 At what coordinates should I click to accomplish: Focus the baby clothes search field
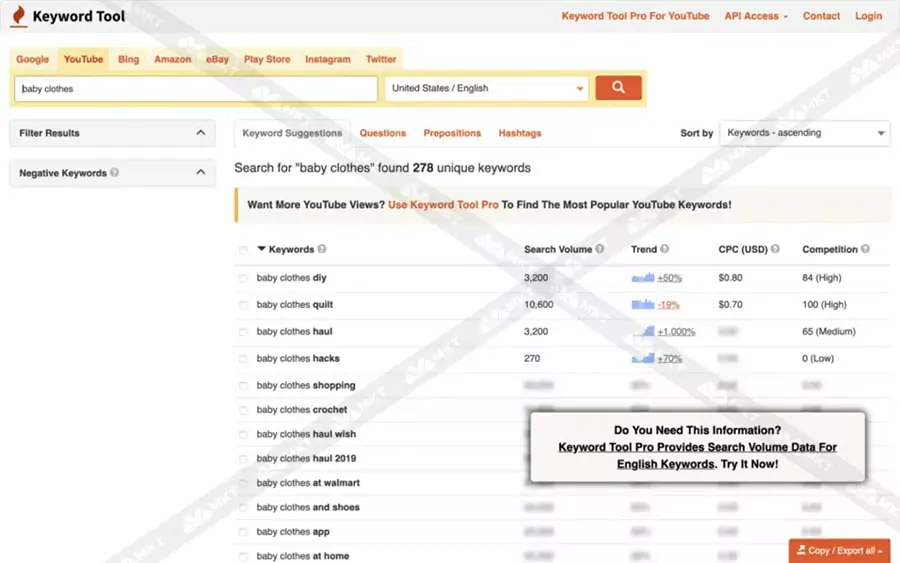coord(196,89)
